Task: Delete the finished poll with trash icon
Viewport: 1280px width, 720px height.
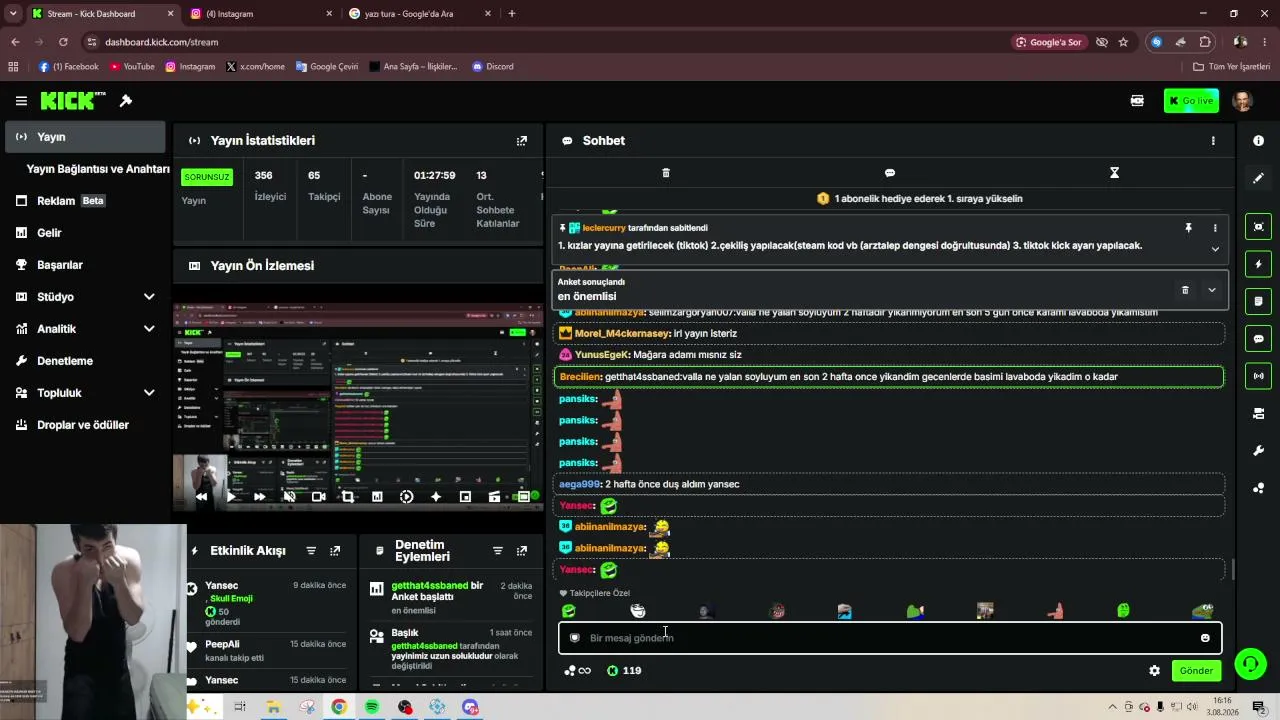Action: click(x=1185, y=290)
